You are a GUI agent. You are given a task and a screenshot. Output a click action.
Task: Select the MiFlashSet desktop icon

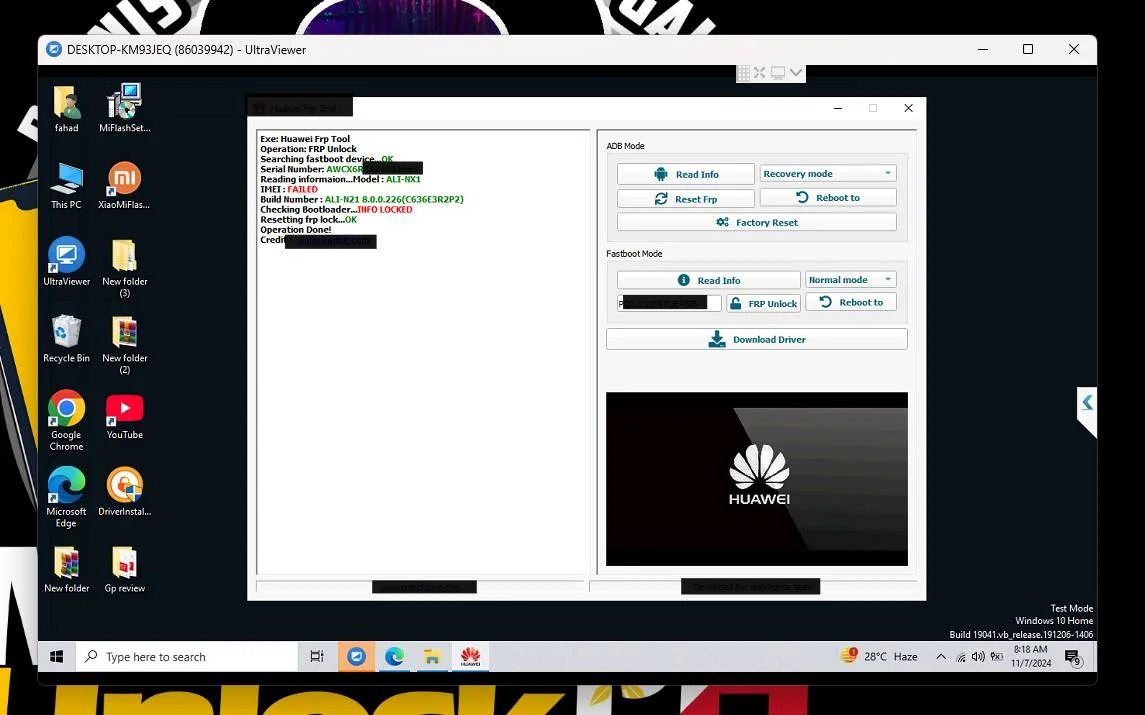pos(125,109)
